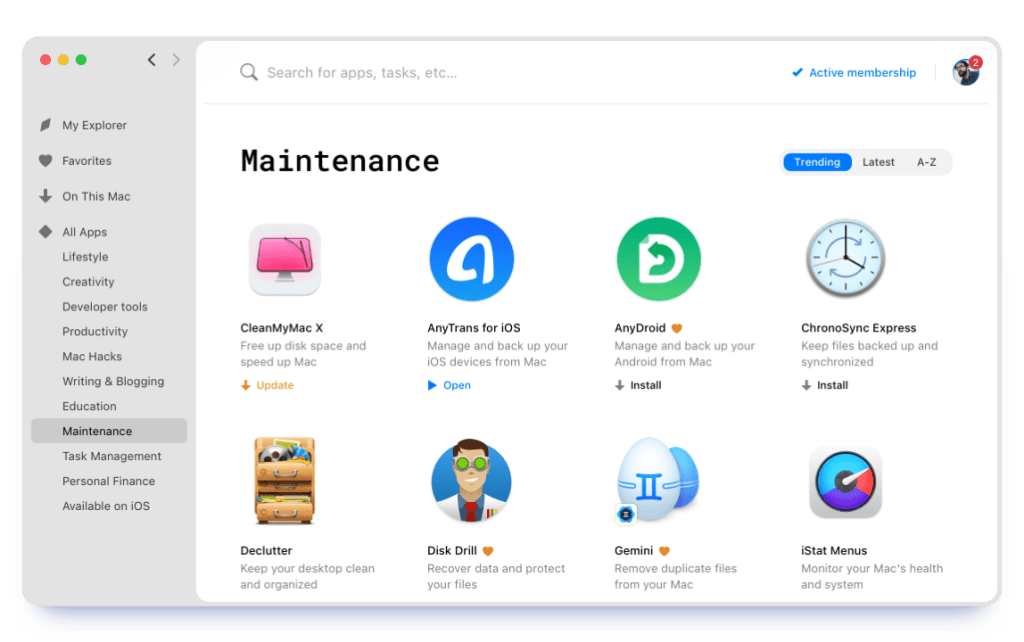
Task: Go forward with the right chevron
Action: (x=177, y=60)
